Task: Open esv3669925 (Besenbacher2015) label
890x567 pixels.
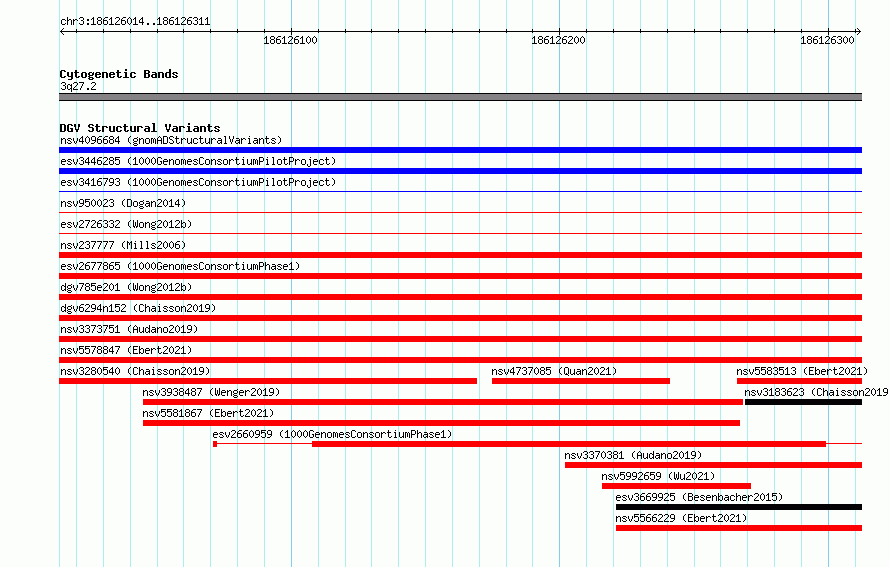Action: pyautogui.click(x=699, y=497)
